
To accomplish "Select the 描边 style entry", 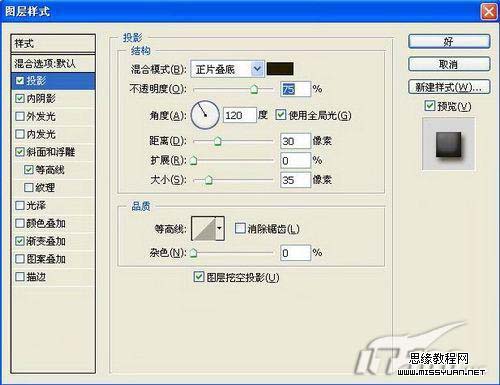I will [53, 277].
